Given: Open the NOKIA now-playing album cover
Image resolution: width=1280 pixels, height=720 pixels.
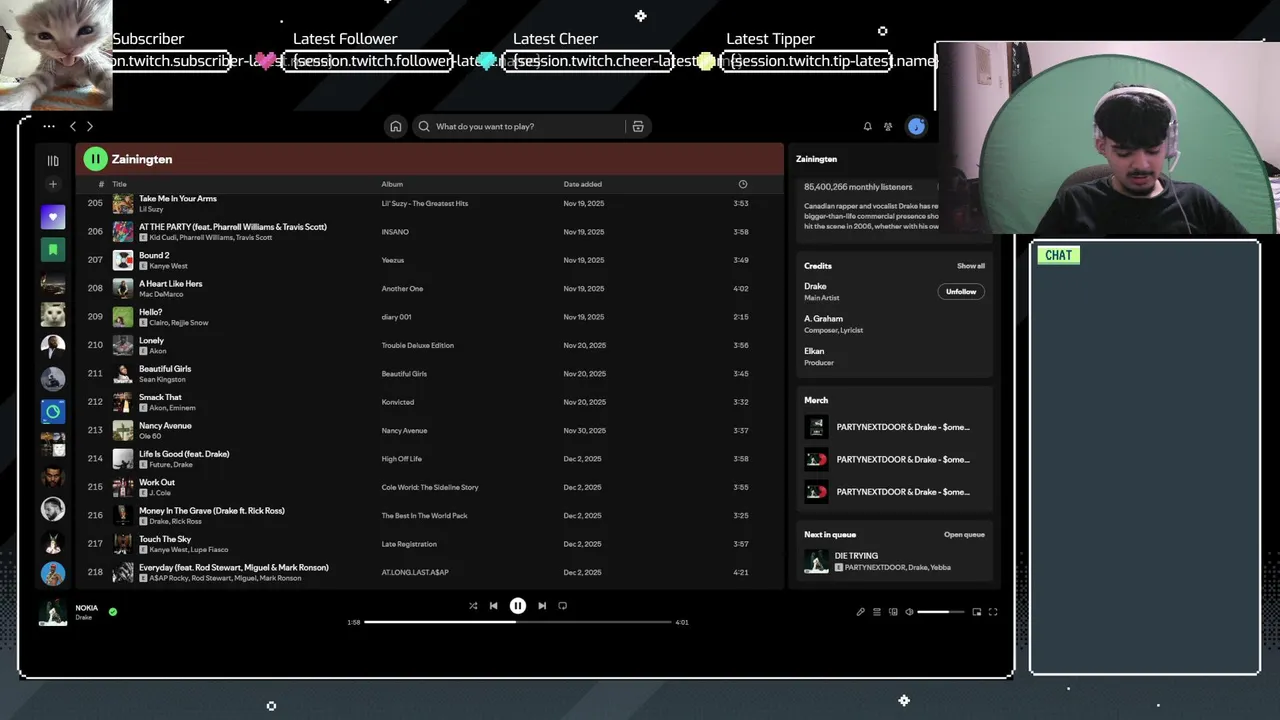Looking at the screenshot, I should pyautogui.click(x=53, y=612).
